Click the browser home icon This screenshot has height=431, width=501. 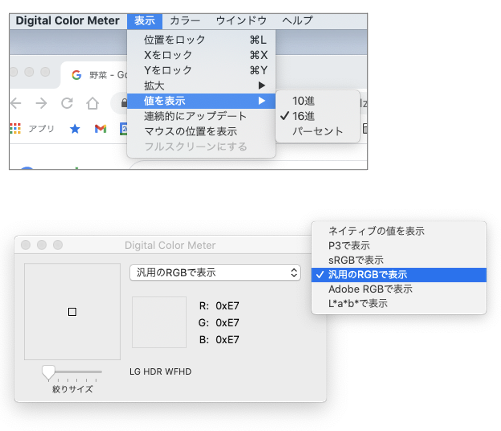(92, 103)
